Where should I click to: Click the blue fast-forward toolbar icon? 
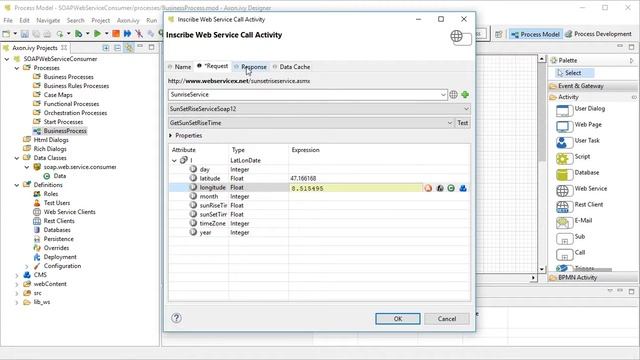[x=127, y=33]
